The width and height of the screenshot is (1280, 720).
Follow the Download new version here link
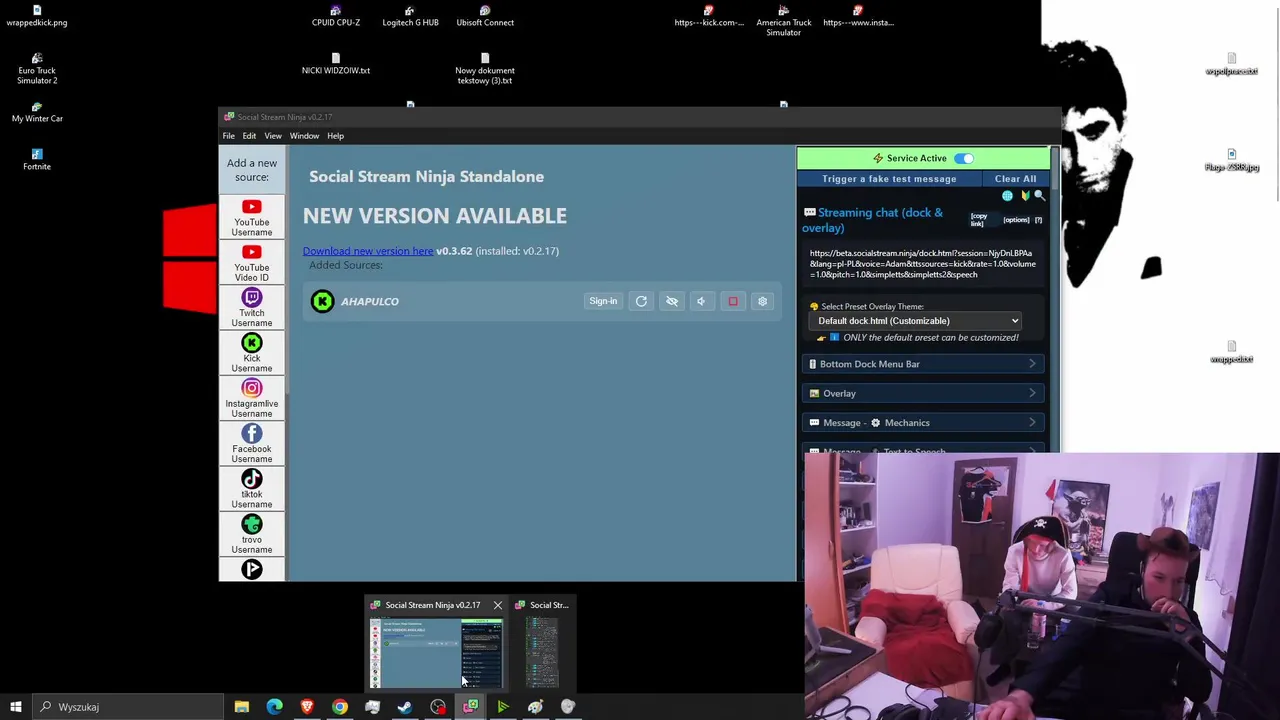coord(368,251)
